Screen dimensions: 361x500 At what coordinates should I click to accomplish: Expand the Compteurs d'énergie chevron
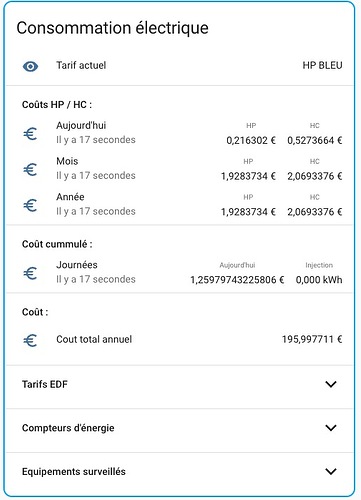tap(331, 428)
